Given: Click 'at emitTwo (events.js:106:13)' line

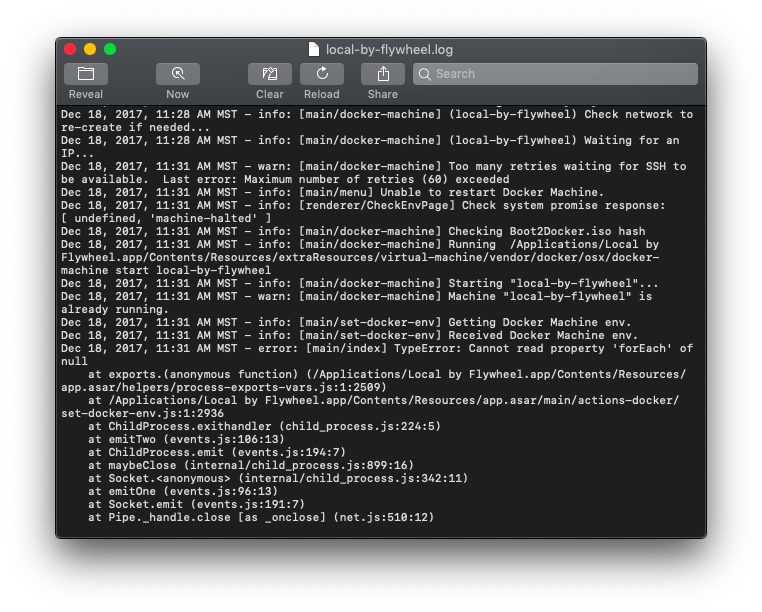Looking at the screenshot, I should pos(186,439).
